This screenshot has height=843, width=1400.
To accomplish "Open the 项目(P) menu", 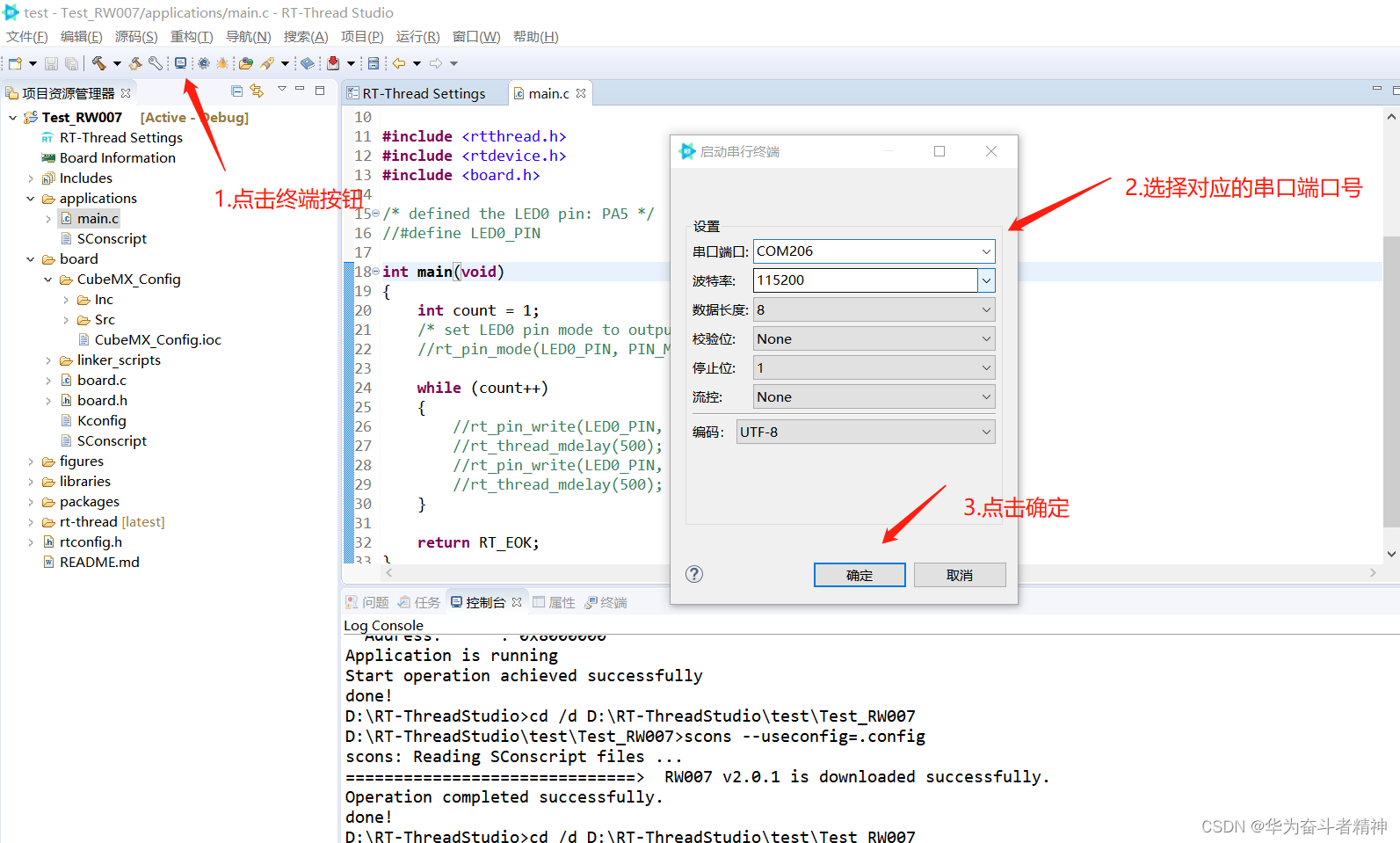I will point(362,37).
